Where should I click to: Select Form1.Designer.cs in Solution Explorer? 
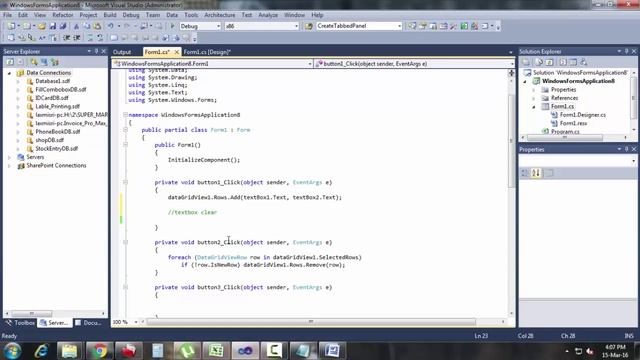[x=582, y=115]
